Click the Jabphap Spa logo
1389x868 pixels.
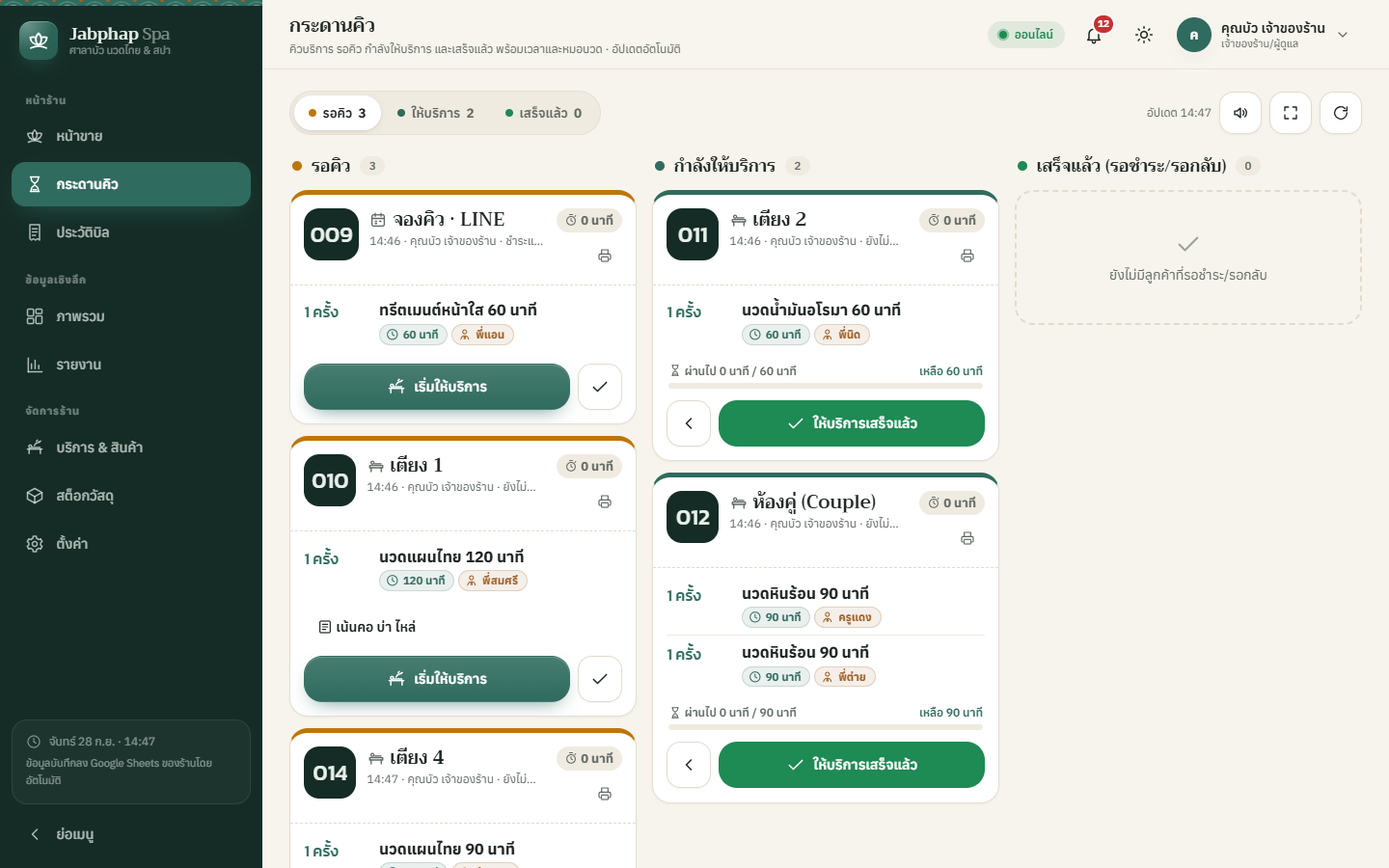[x=39, y=41]
